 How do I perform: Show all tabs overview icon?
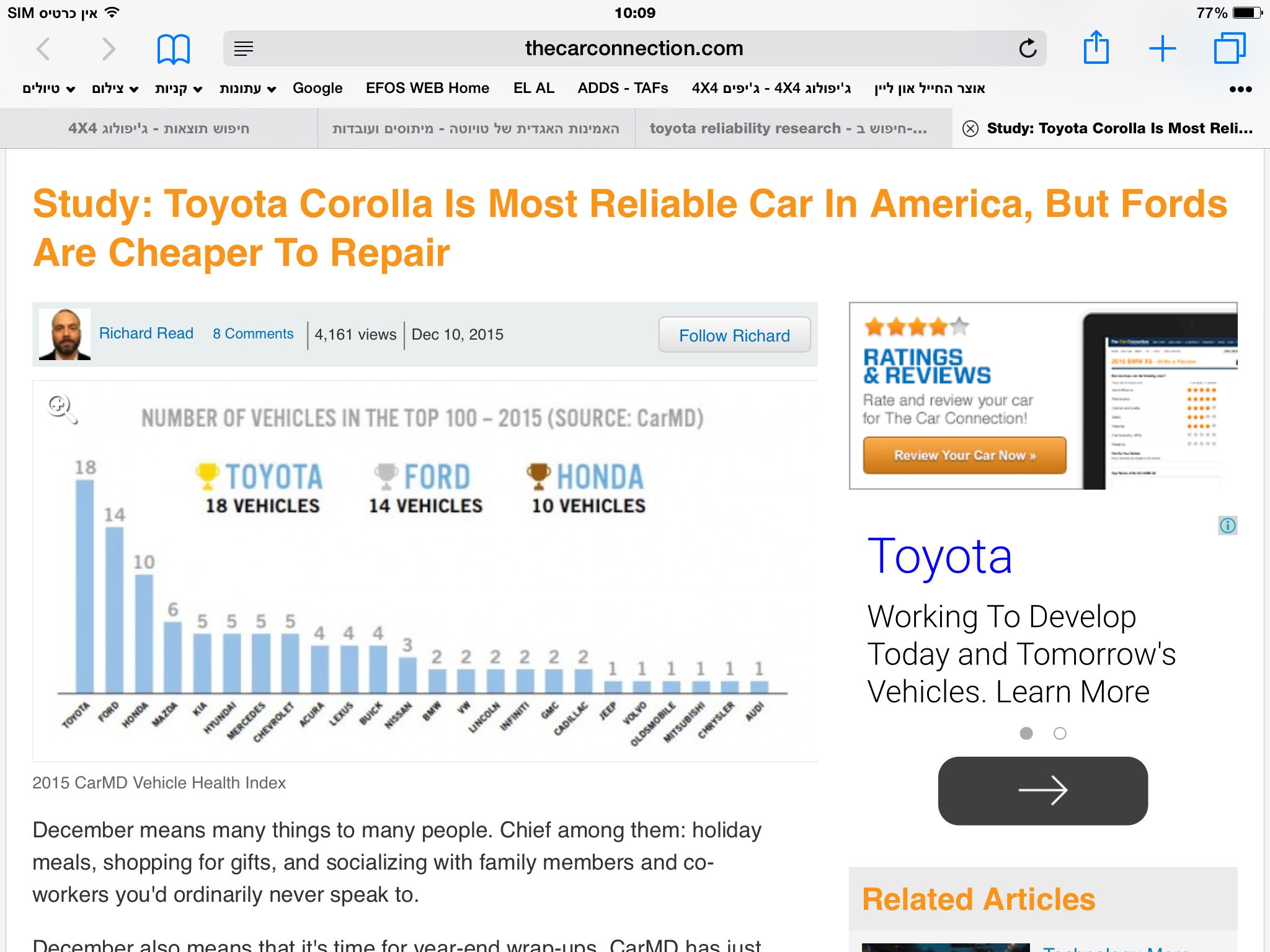click(x=1229, y=49)
